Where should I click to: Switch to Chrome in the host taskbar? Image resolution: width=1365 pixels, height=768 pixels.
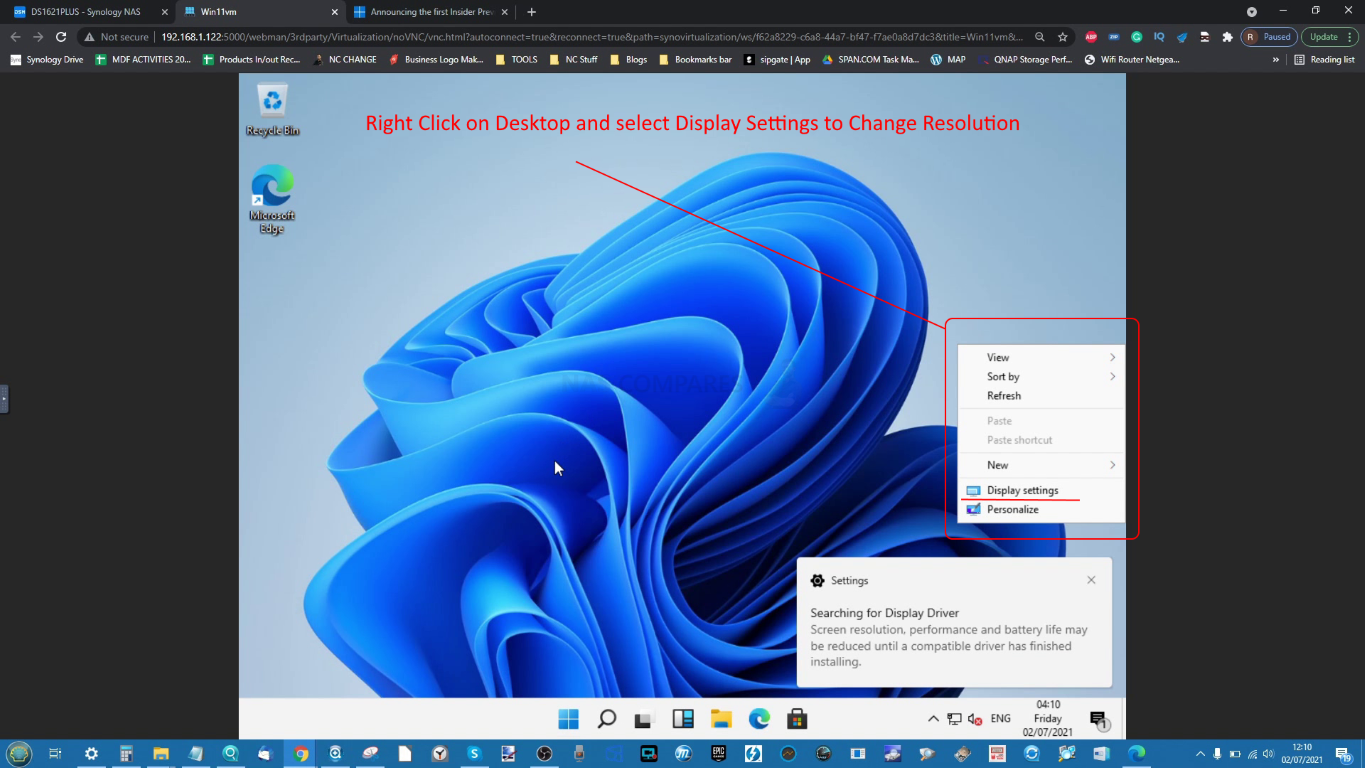tap(300, 753)
